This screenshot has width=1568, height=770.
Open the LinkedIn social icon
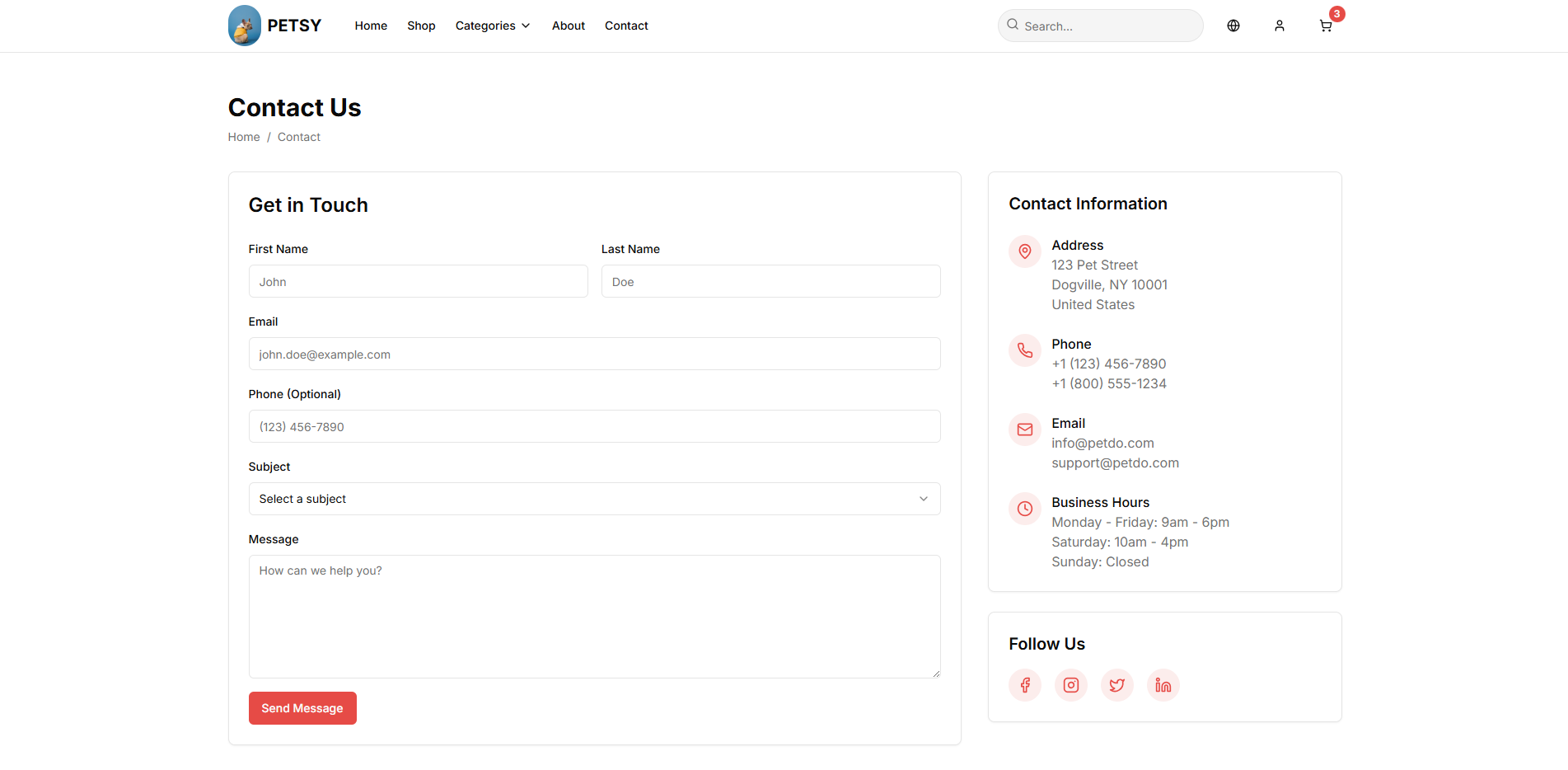pos(1163,685)
